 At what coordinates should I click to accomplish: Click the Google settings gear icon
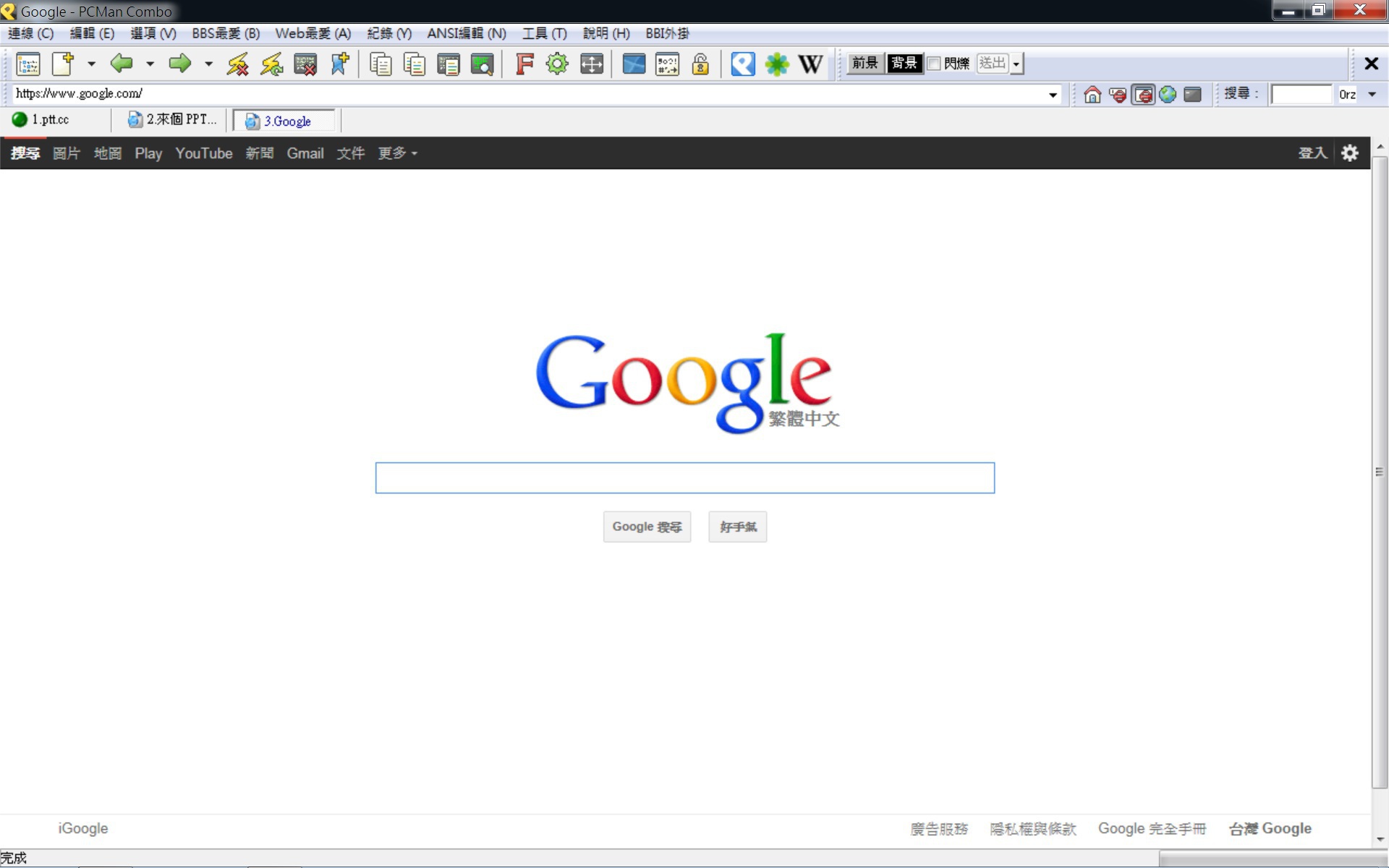point(1350,153)
